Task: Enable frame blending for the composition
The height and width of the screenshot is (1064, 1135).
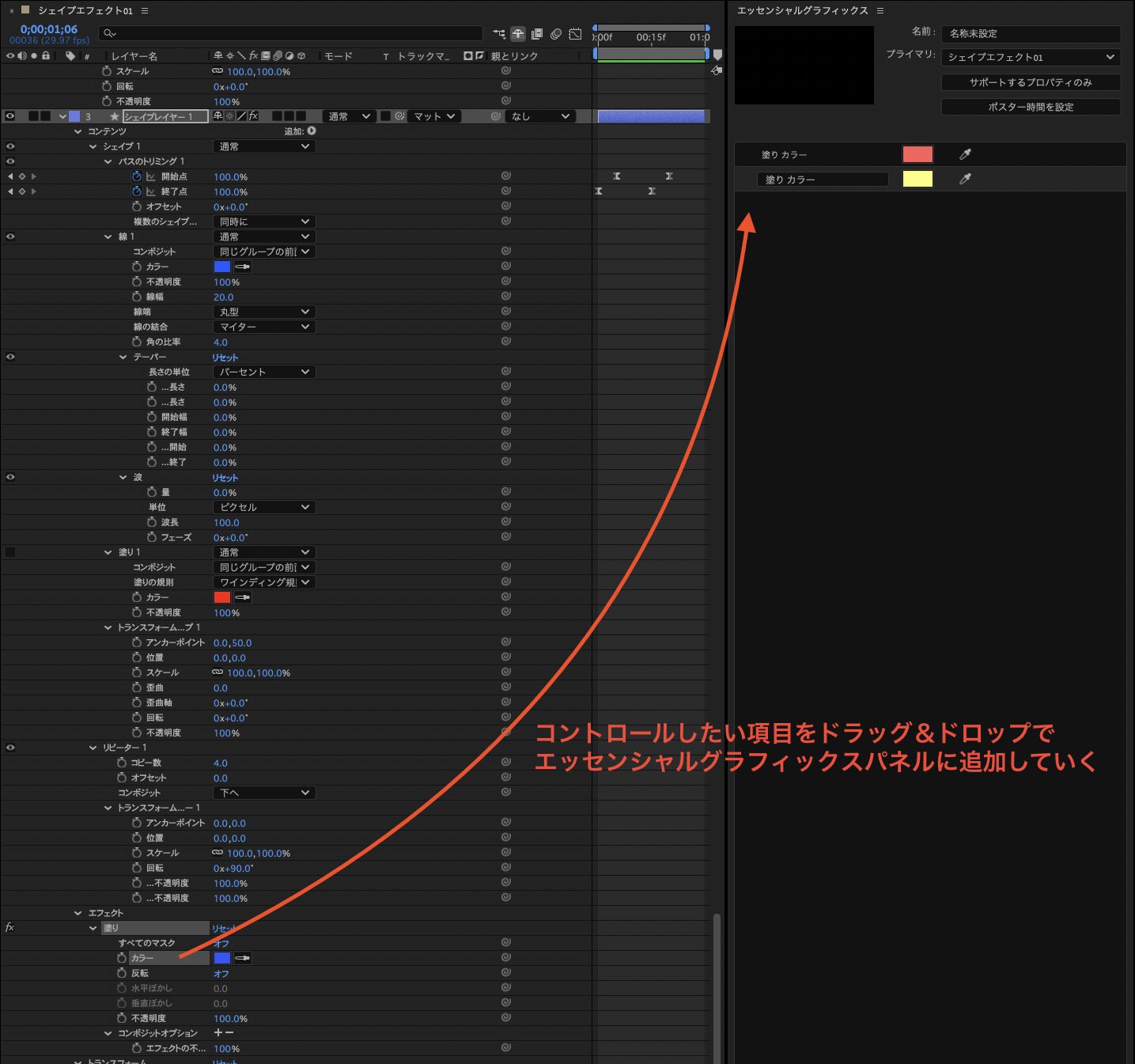Action: 537,34
